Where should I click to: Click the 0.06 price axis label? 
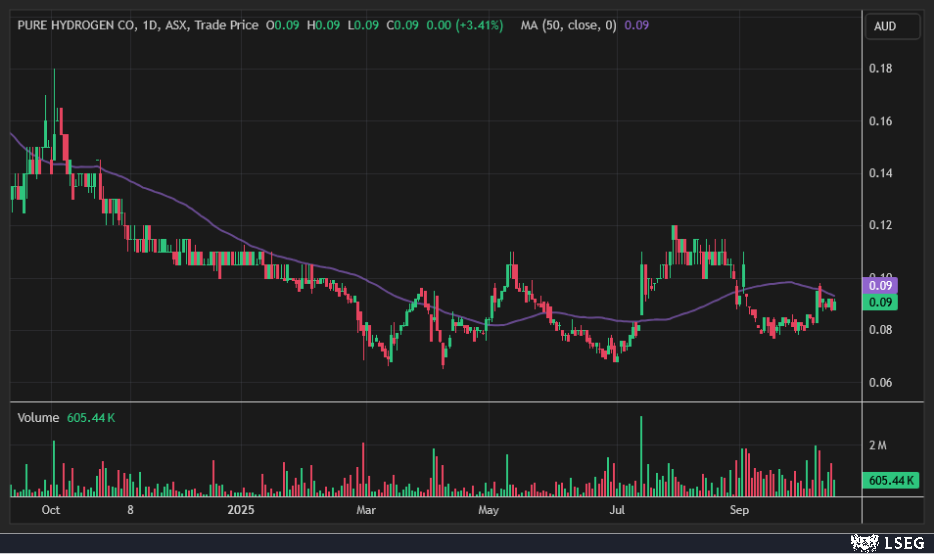click(x=880, y=383)
